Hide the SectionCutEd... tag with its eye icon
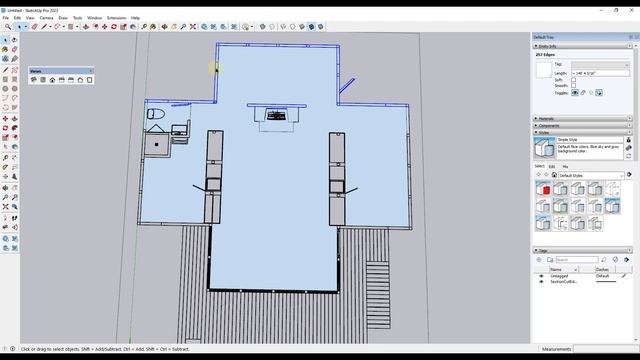 tap(541, 282)
